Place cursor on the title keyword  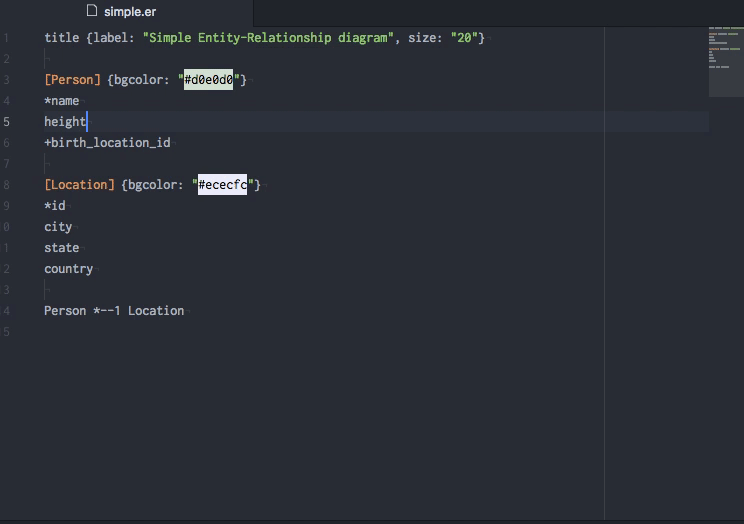(61, 38)
